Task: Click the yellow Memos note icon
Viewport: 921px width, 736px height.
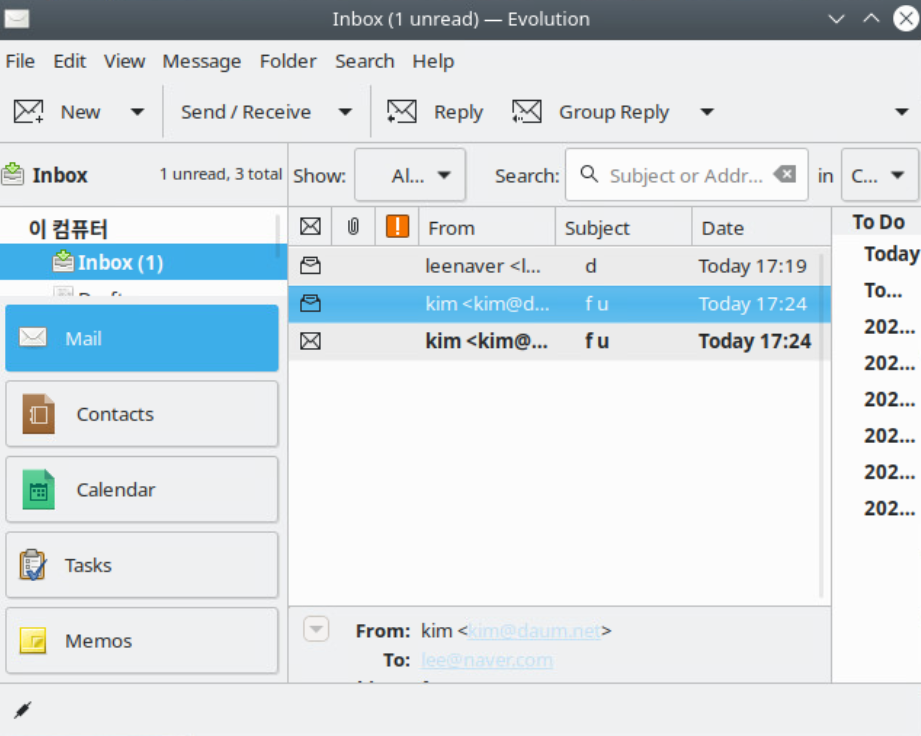Action: point(33,640)
